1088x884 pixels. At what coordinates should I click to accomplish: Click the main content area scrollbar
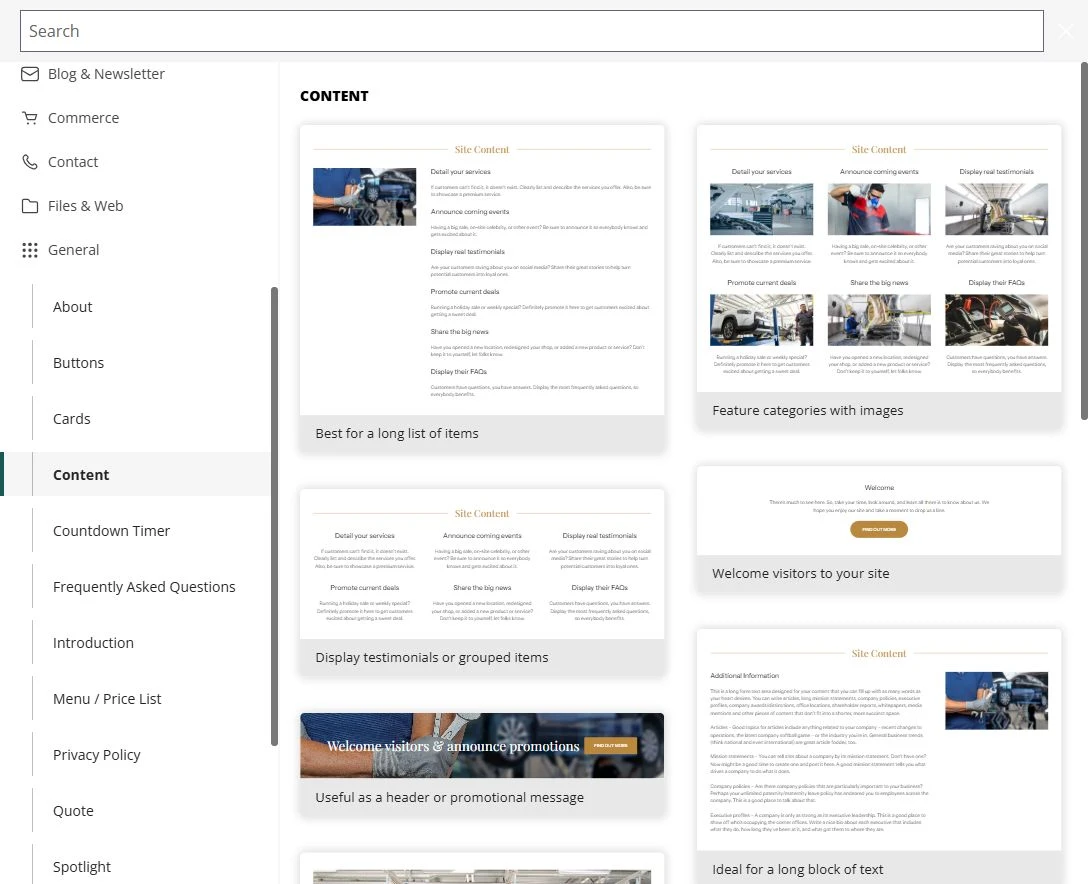click(1084, 241)
